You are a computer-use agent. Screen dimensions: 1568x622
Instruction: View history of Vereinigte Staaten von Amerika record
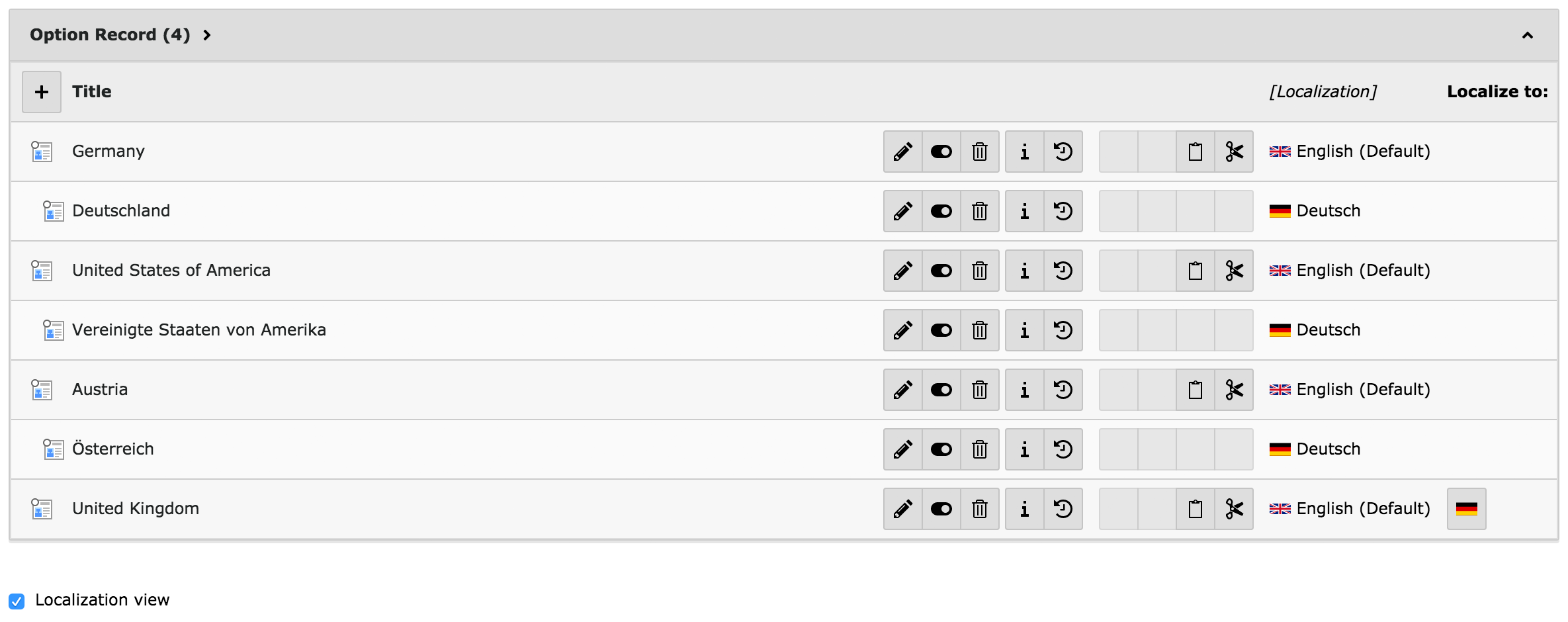[1063, 330]
